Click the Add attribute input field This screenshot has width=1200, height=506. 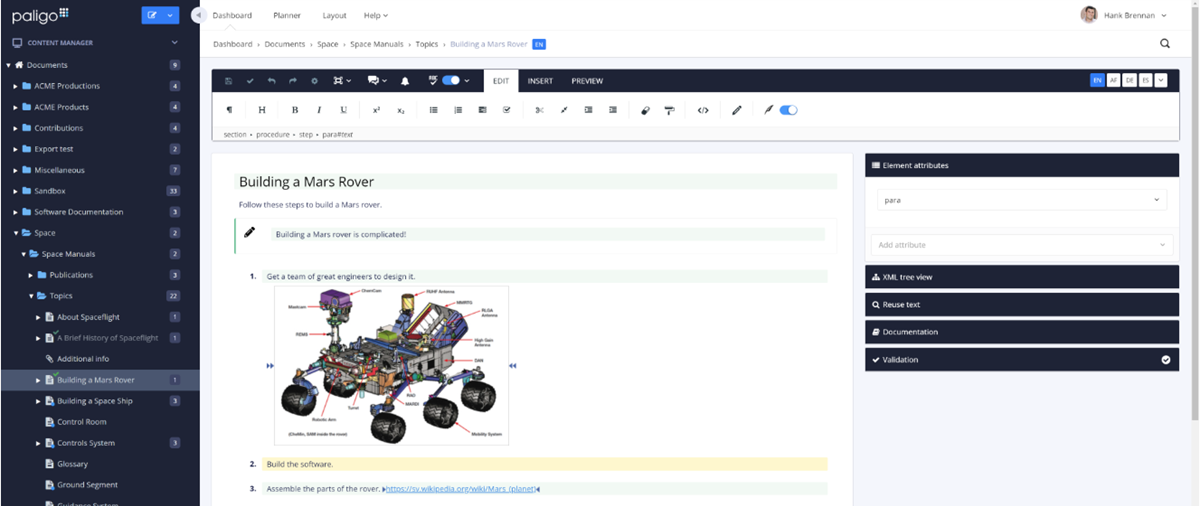[x=1020, y=245]
